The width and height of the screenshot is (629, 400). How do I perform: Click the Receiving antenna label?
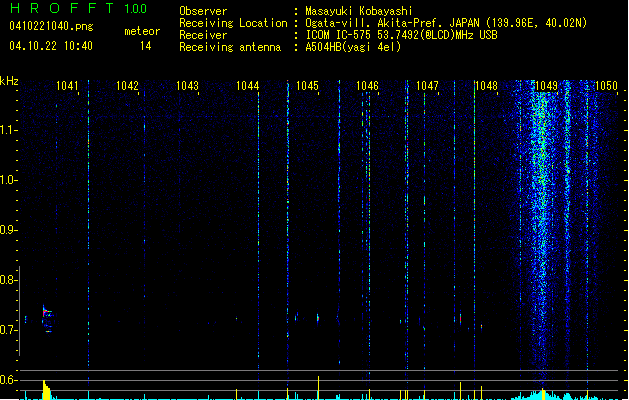pyautogui.click(x=230, y=47)
